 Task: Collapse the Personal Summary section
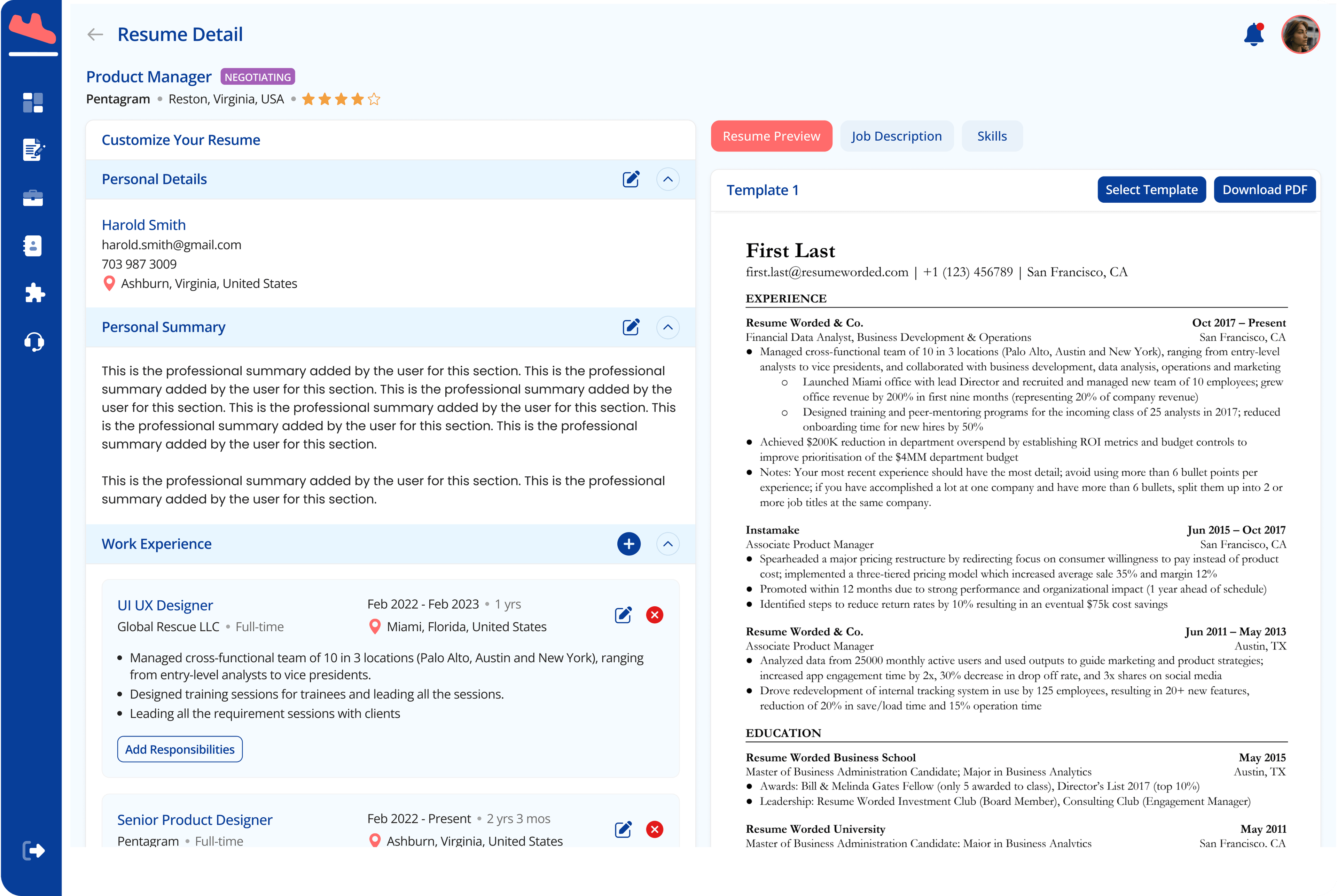[x=667, y=327]
